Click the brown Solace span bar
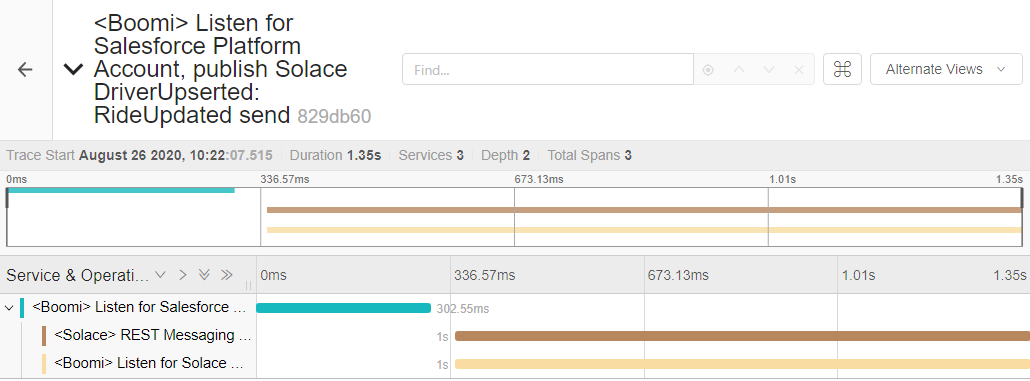 pos(742,336)
